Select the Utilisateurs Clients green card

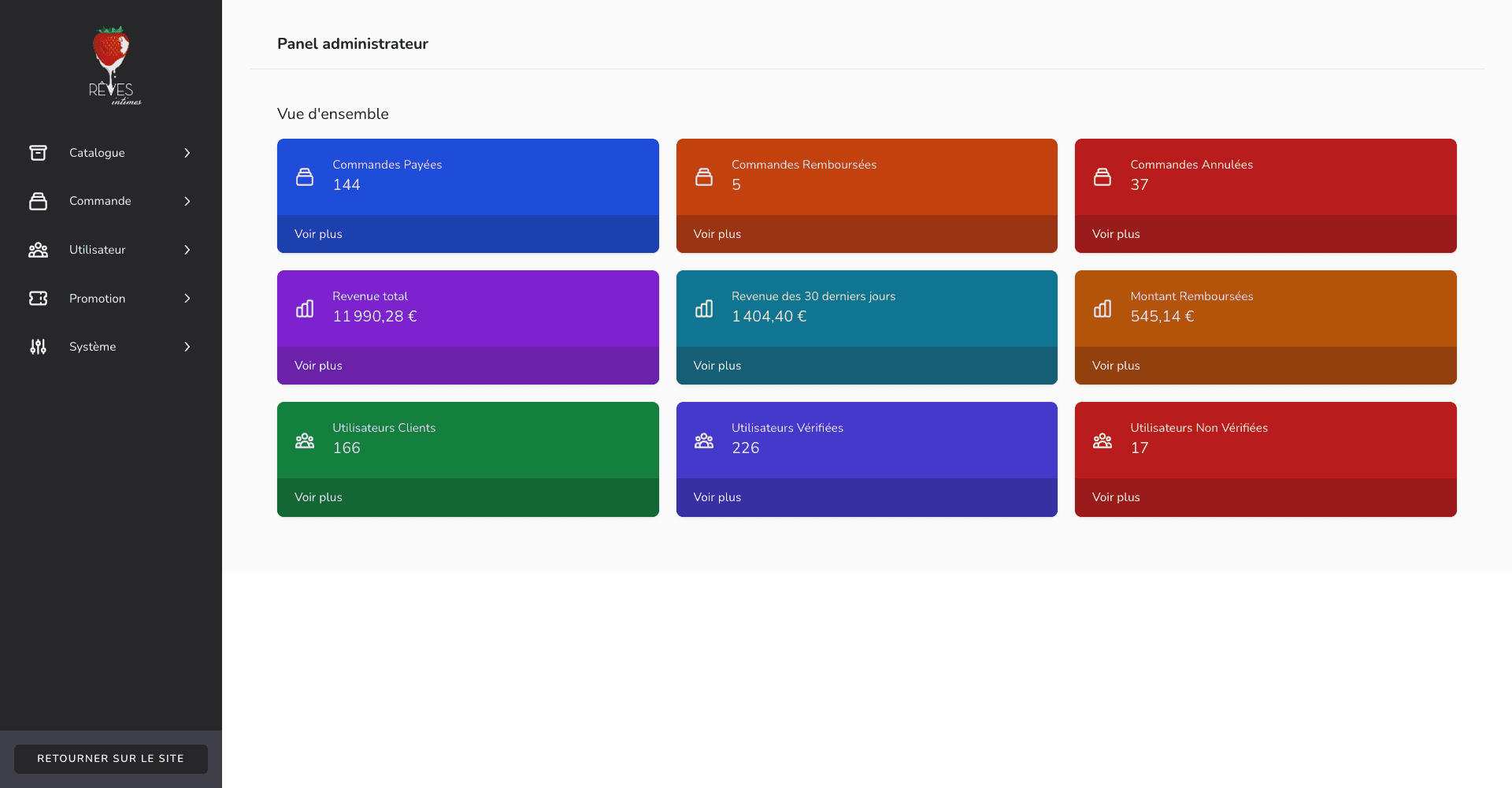(468, 440)
